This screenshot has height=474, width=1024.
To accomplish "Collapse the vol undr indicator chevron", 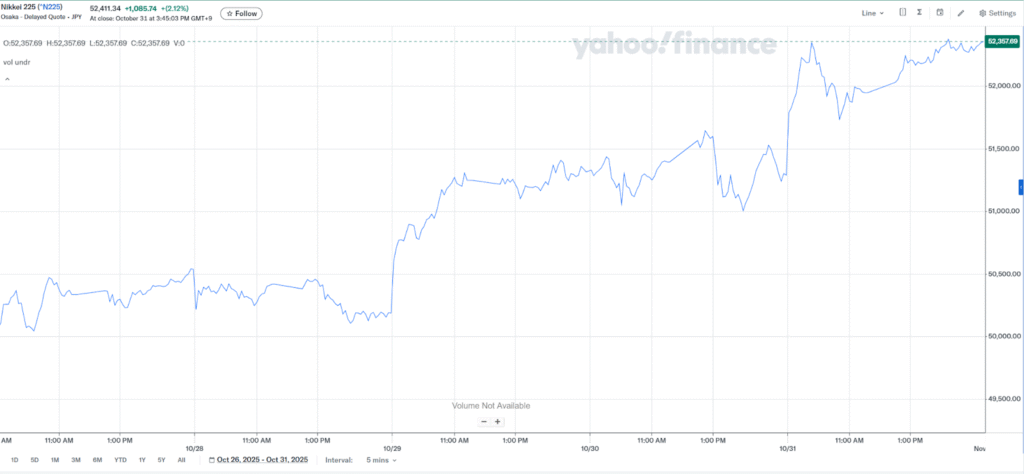I will 8,78.
